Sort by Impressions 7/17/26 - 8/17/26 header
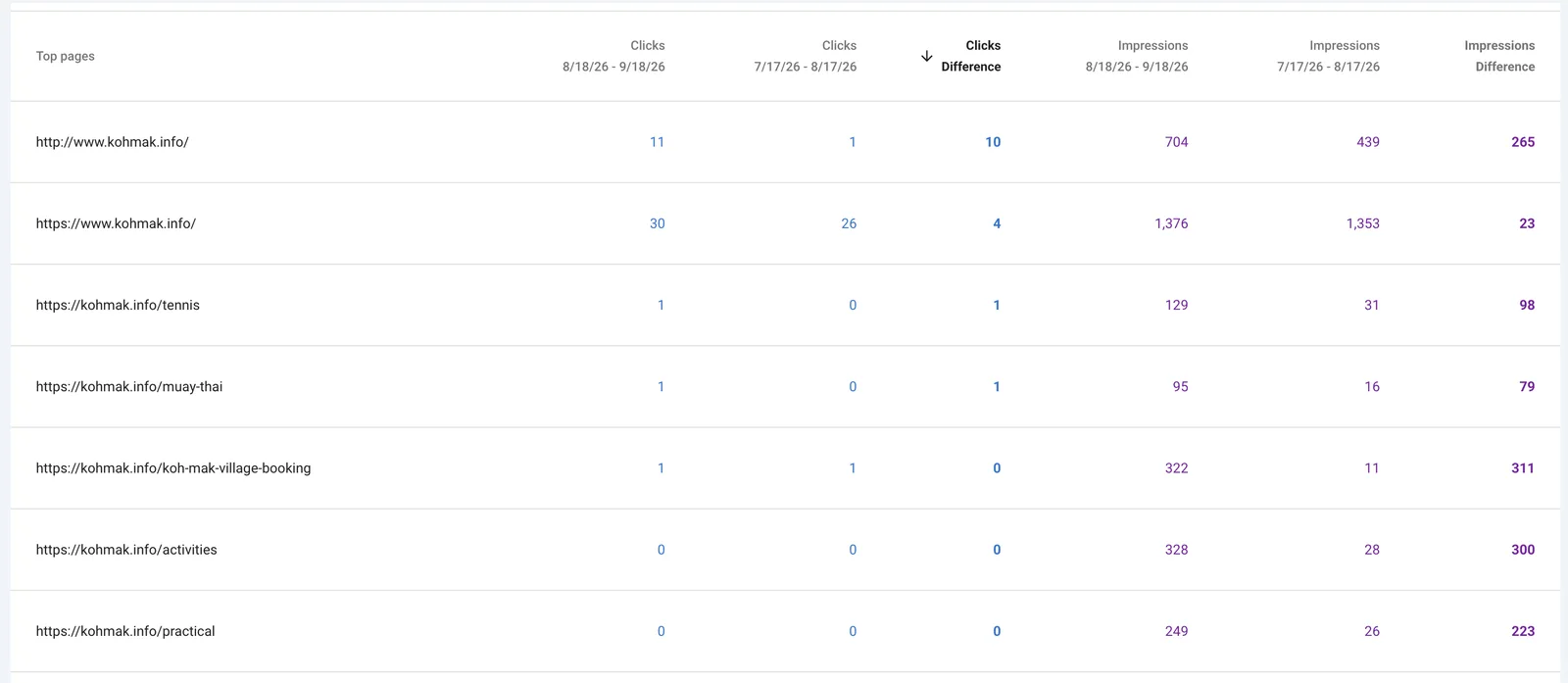This screenshot has width=1568, height=683. point(1328,56)
